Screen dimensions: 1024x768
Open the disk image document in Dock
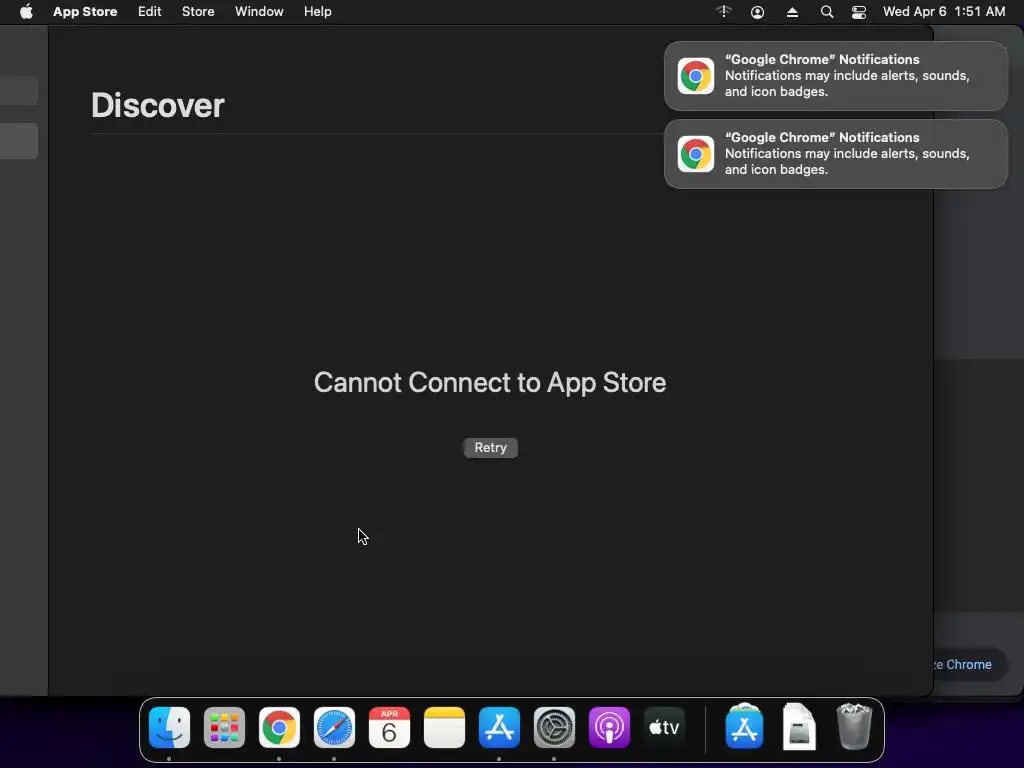799,727
